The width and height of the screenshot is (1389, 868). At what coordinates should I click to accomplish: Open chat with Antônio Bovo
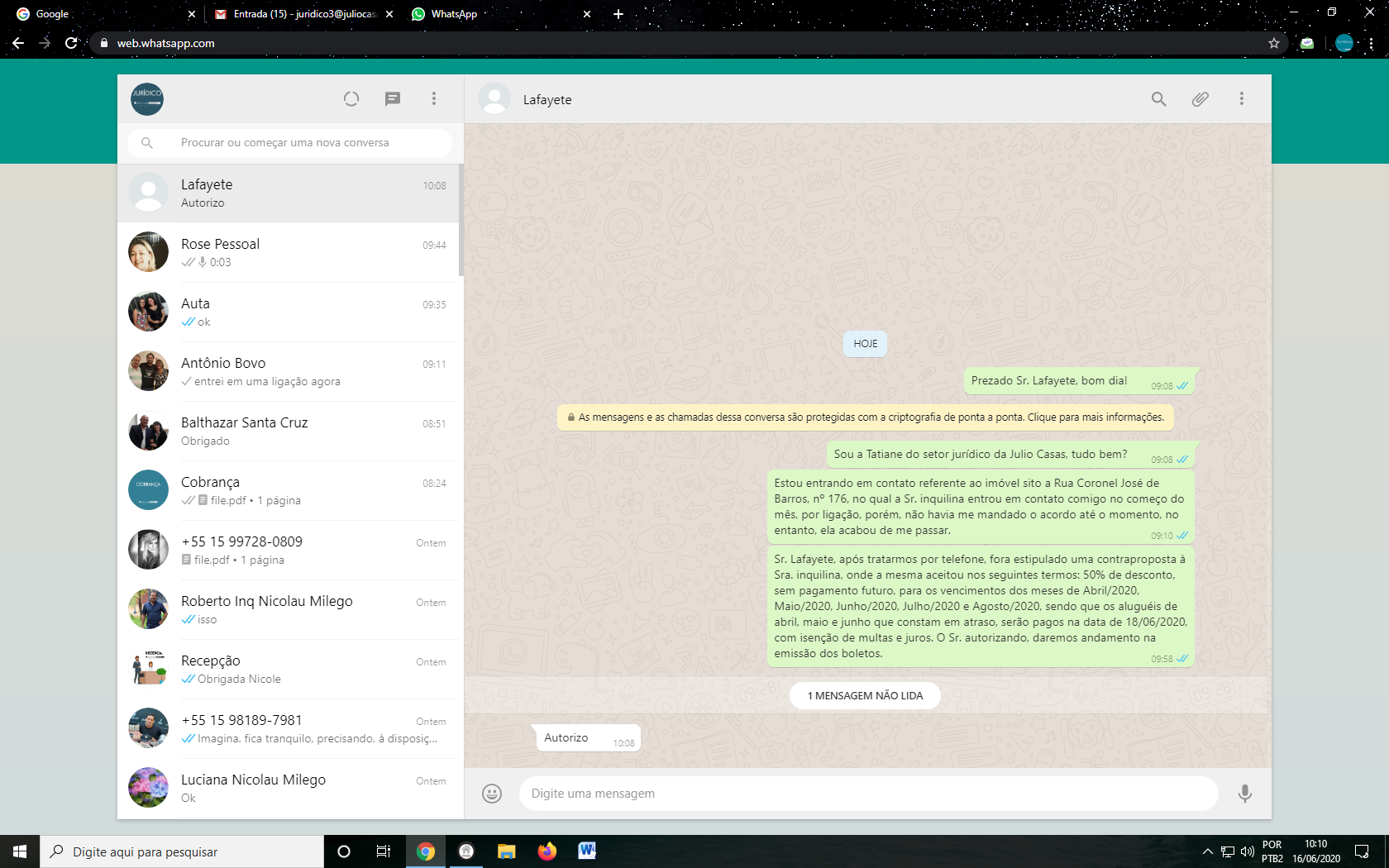point(289,372)
